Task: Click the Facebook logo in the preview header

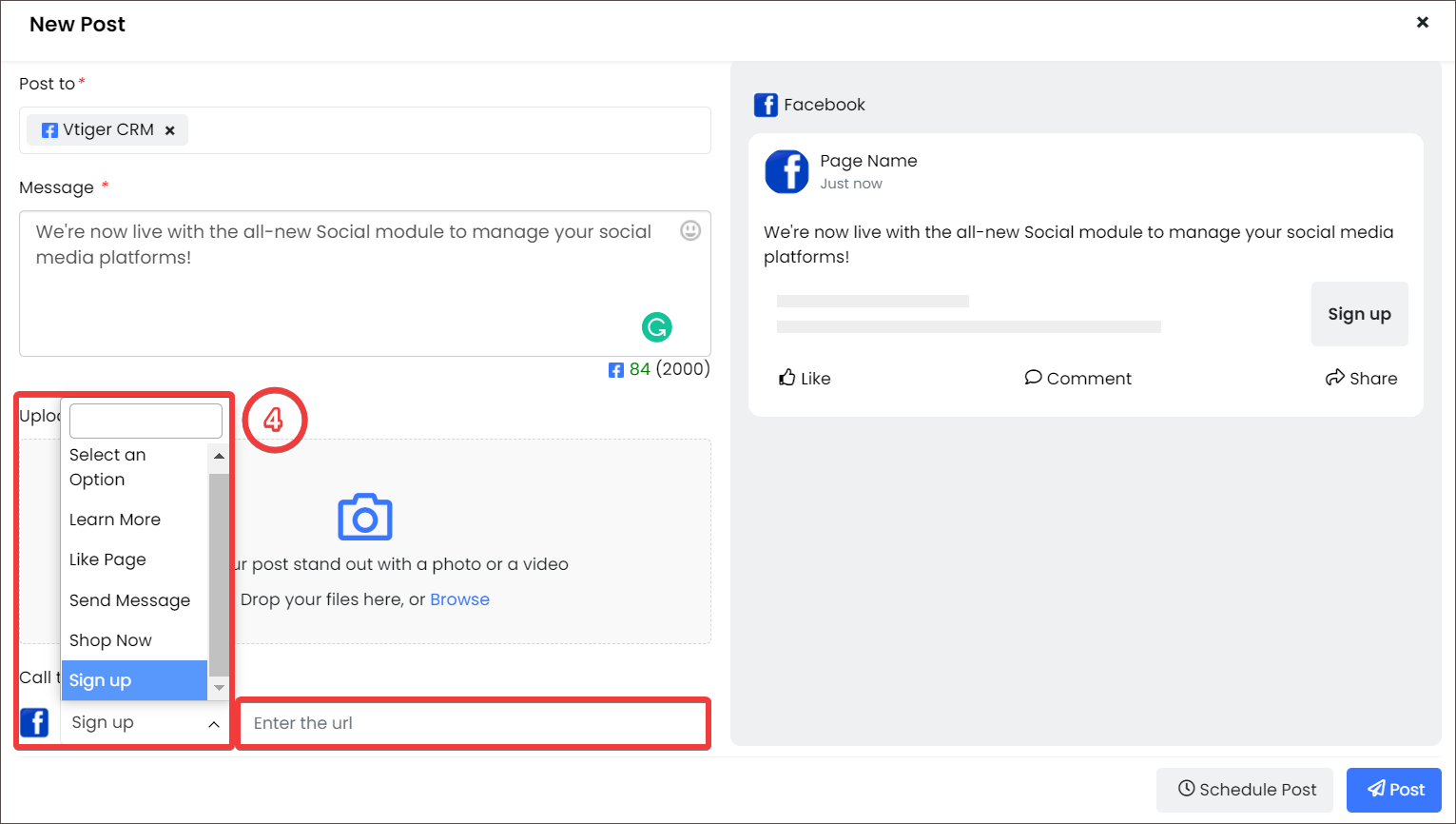Action: point(767,105)
